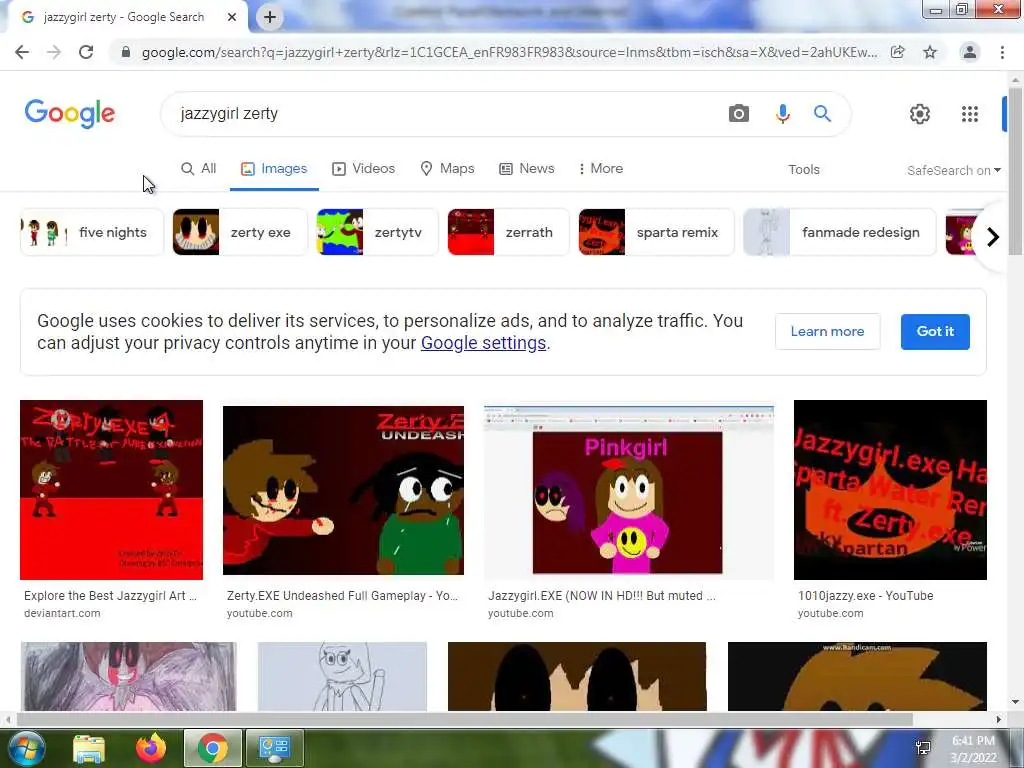Click the blue magnifier search icon
The height and width of the screenshot is (768, 1024).
pyautogui.click(x=822, y=114)
